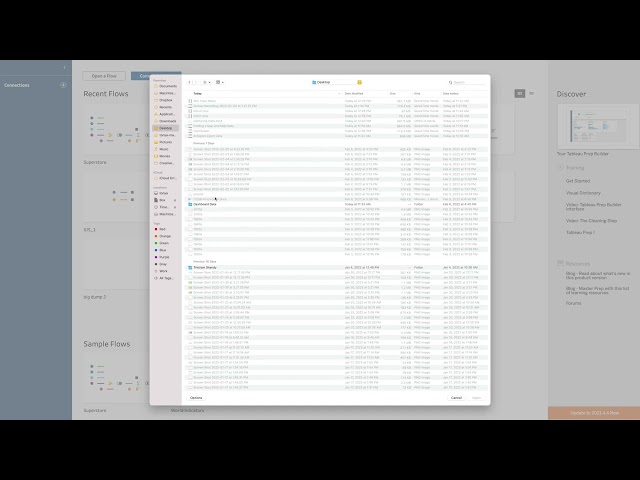Filter by the Gray tag
This screenshot has height=480, width=640.
[161, 264]
